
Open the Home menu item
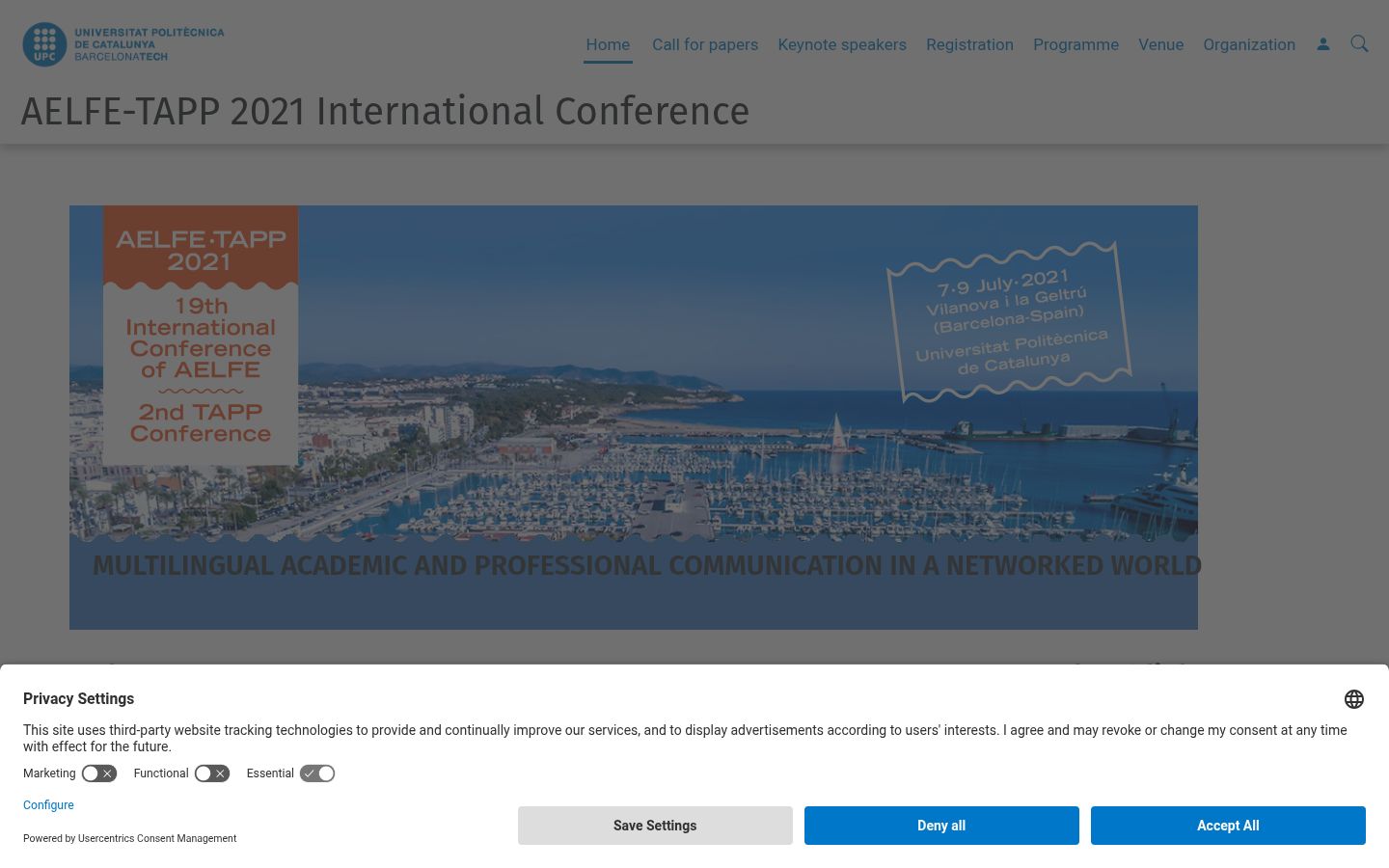[608, 44]
